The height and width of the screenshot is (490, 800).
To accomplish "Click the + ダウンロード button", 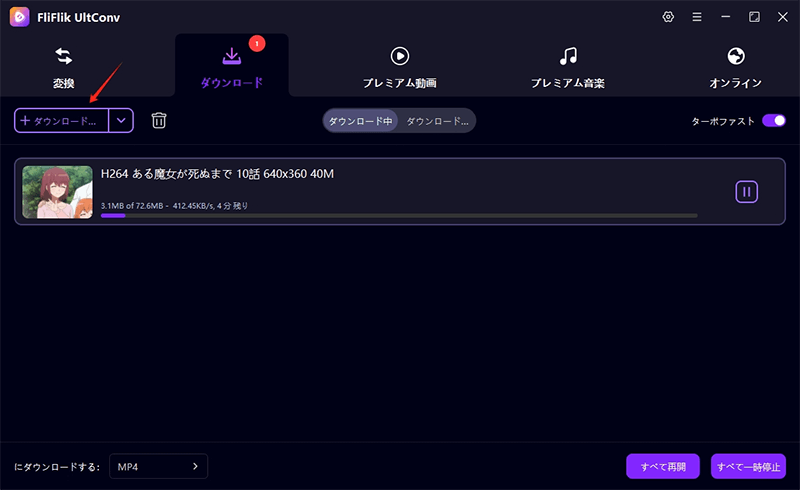I will click(61, 120).
